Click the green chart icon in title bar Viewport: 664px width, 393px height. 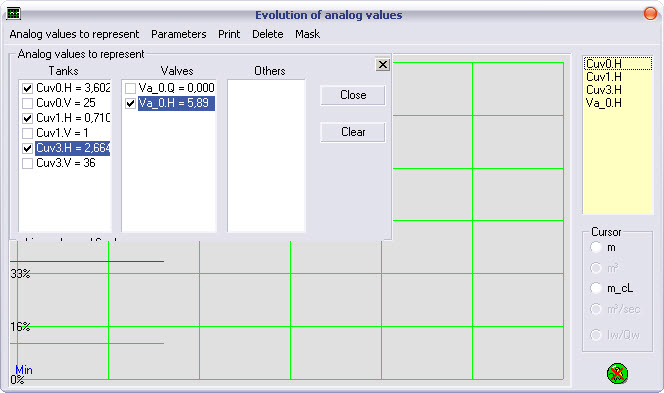pos(14,14)
